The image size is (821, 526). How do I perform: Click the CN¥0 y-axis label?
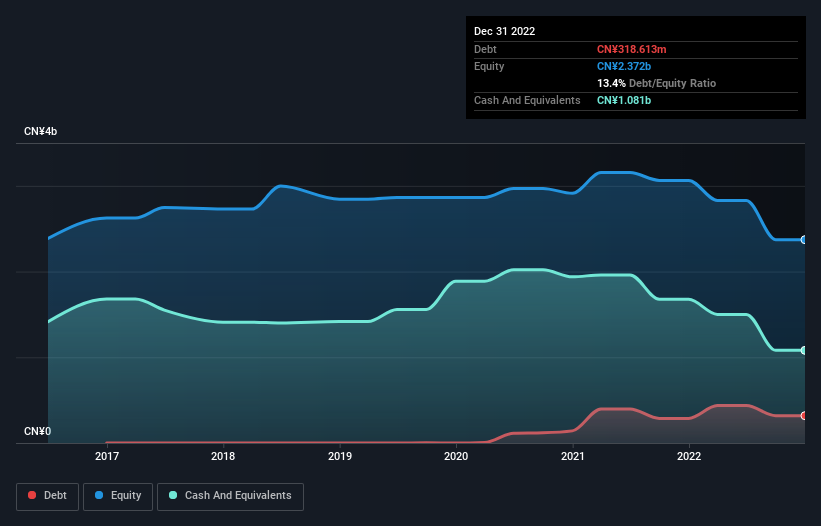[38, 431]
